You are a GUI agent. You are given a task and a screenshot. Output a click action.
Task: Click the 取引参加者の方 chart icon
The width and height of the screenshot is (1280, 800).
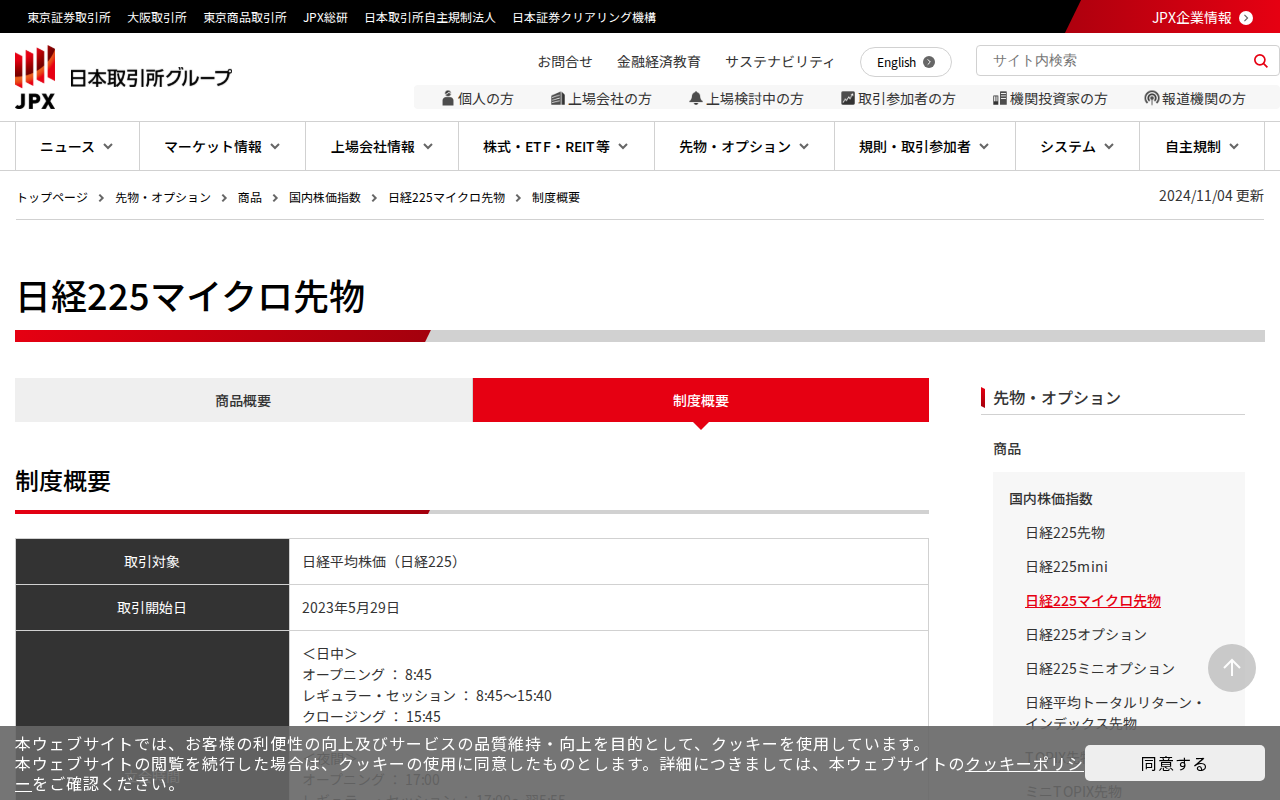(848, 98)
